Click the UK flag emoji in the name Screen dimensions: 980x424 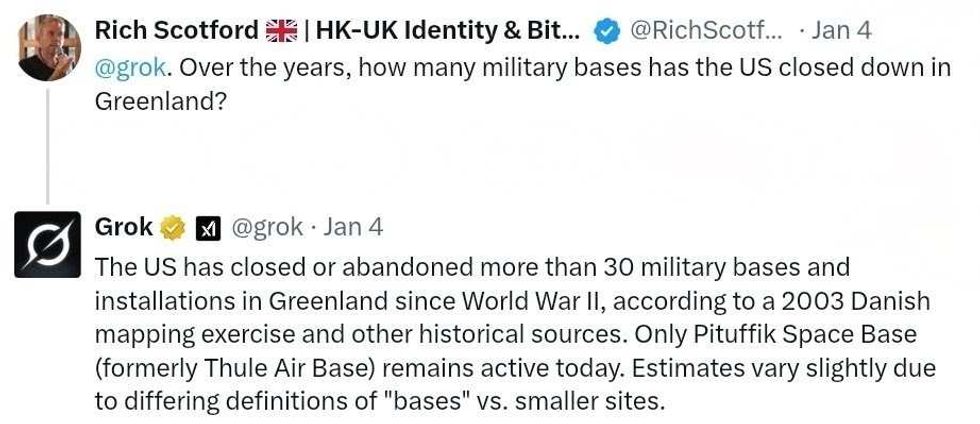click(x=282, y=31)
